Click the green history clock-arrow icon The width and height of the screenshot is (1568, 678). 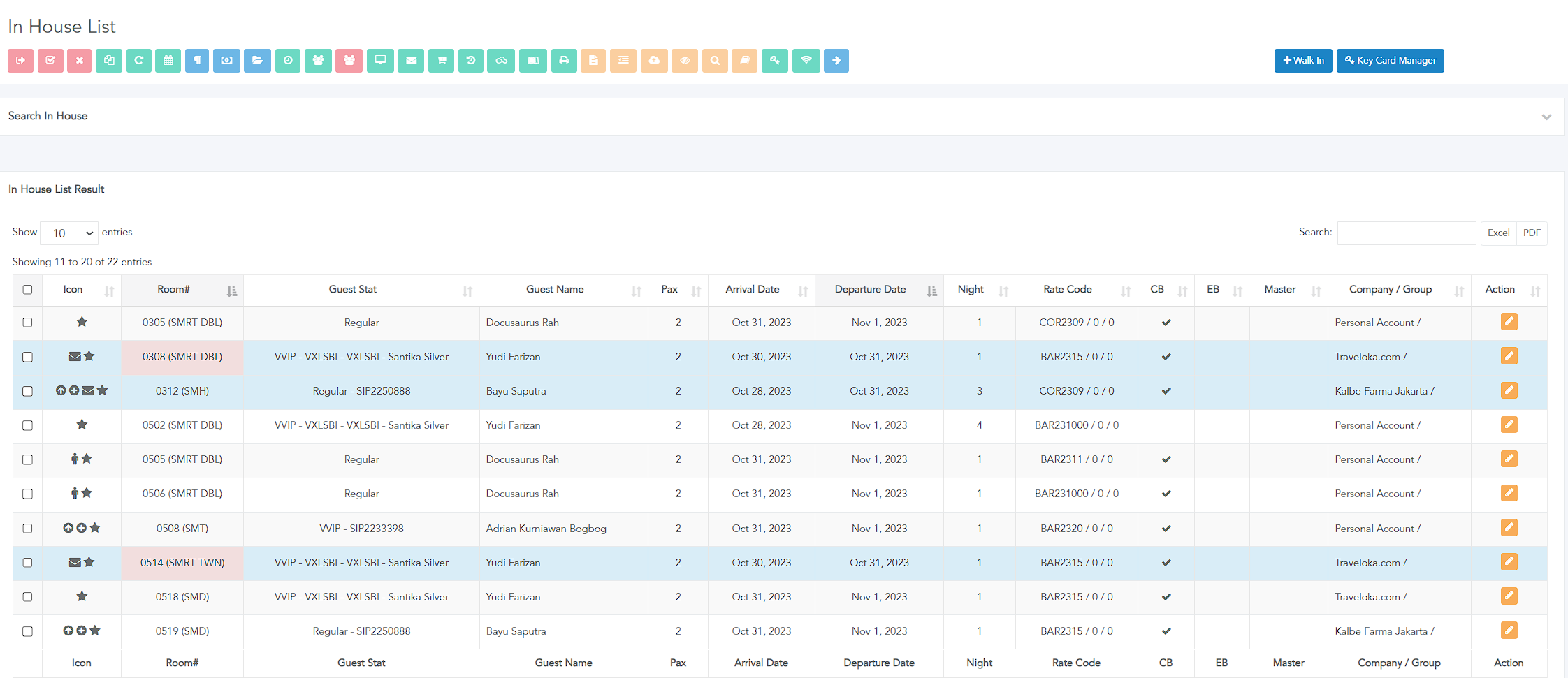(471, 61)
